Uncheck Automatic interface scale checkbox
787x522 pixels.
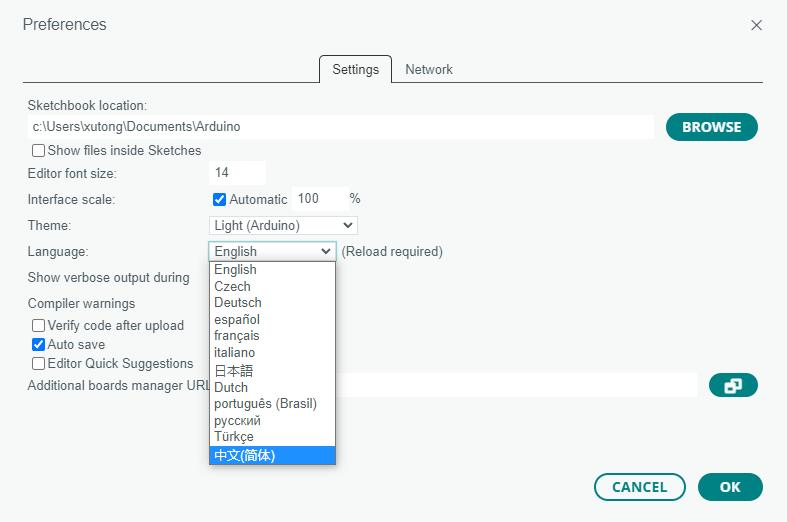coord(220,199)
